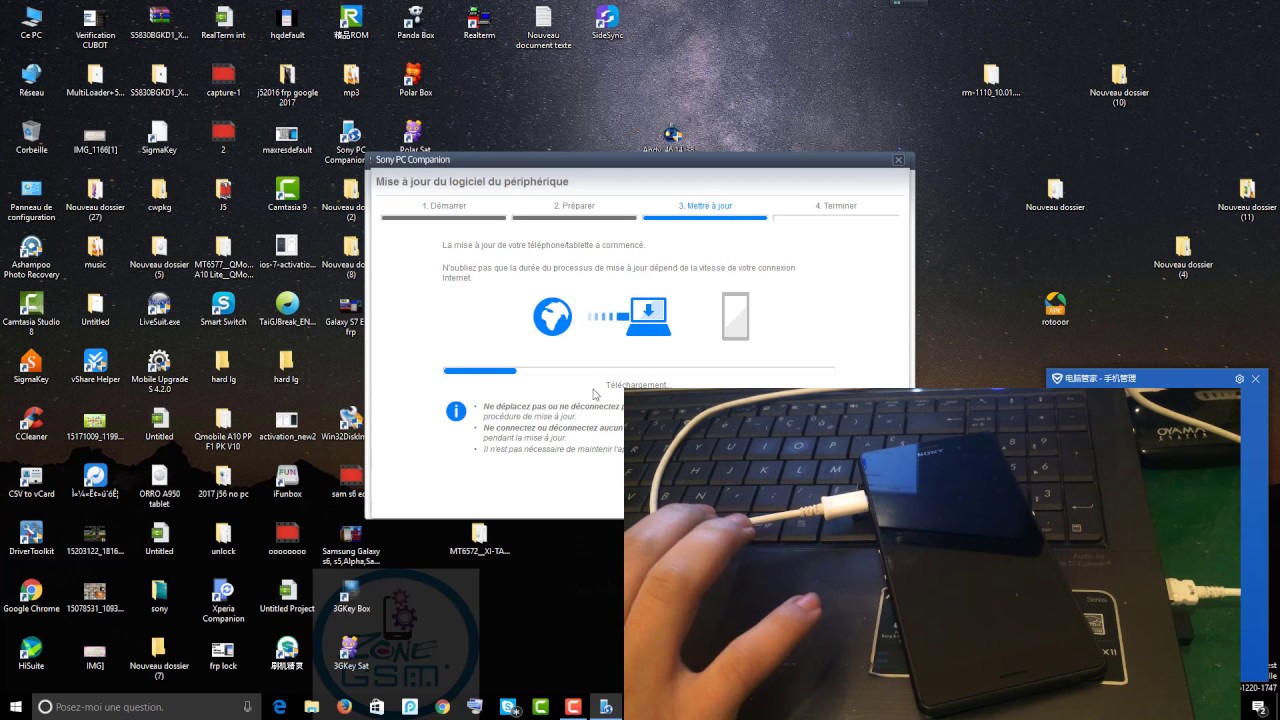Open the 3GKey Box desktop icon
This screenshot has width=1280, height=720.
351,596
